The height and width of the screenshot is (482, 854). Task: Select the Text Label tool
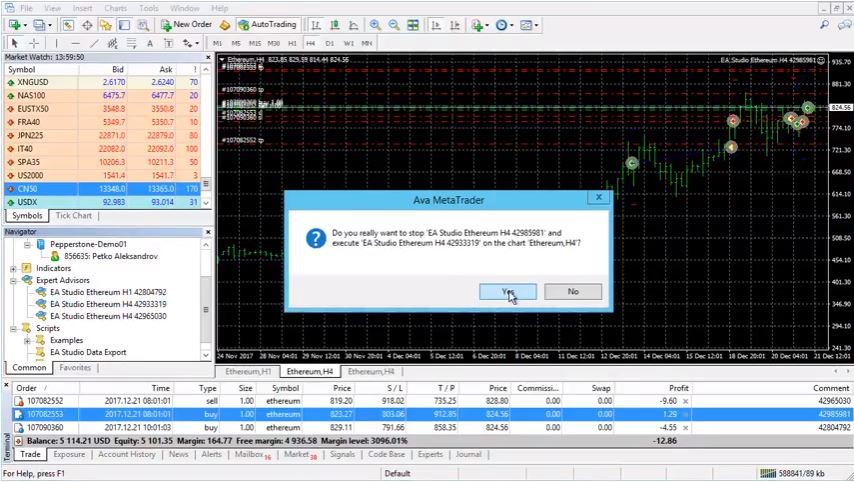tap(168, 44)
